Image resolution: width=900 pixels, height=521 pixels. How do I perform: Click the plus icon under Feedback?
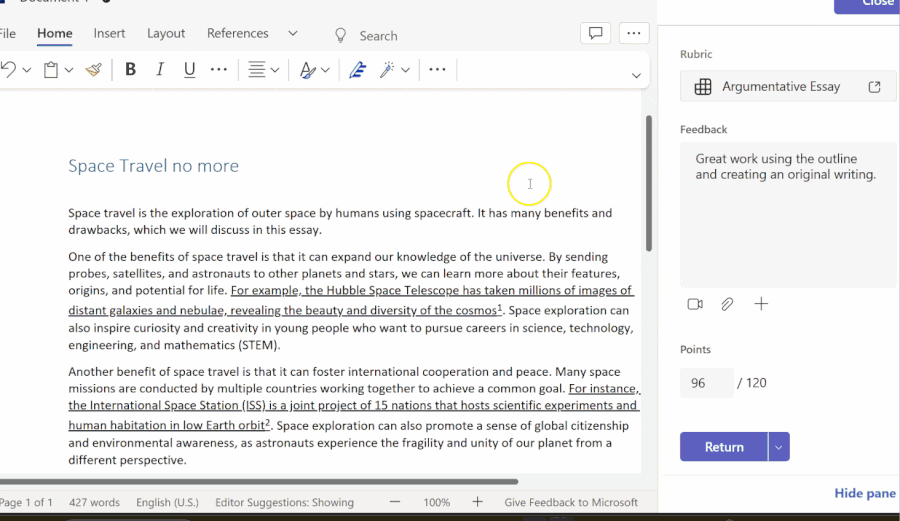pos(761,304)
